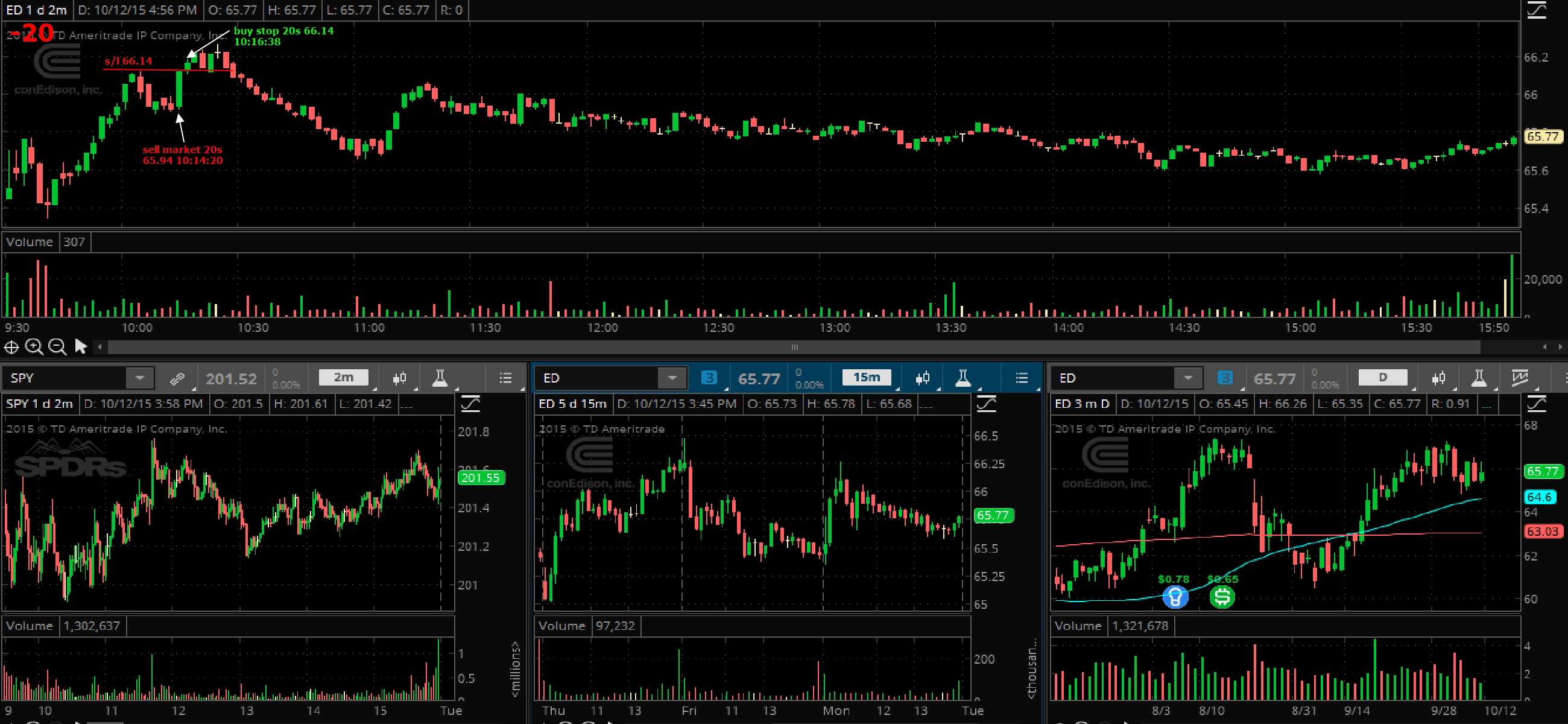Click the 'D: 10/12/15 4:56 PM' header field
The height and width of the screenshot is (724, 1568).
pos(138,10)
